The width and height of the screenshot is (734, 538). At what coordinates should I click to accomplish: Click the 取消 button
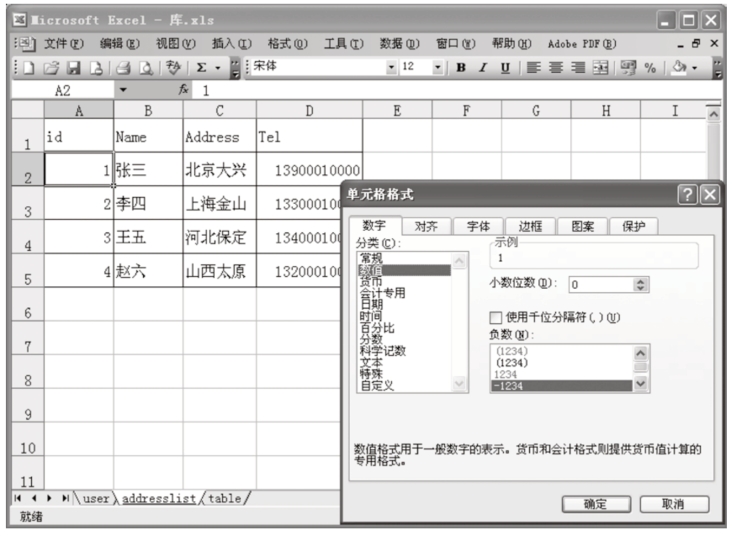tap(674, 504)
